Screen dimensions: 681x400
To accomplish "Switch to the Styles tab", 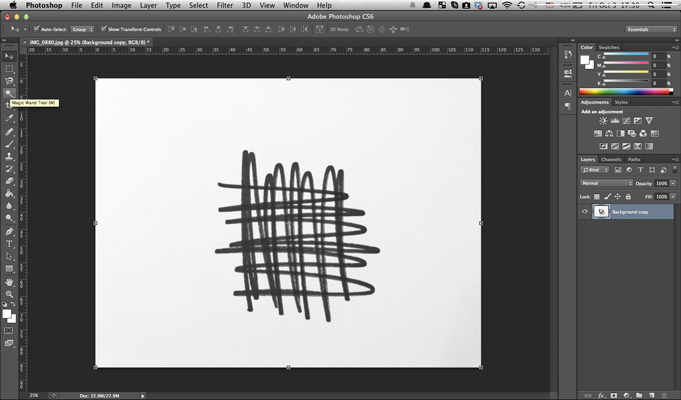I will pos(621,102).
